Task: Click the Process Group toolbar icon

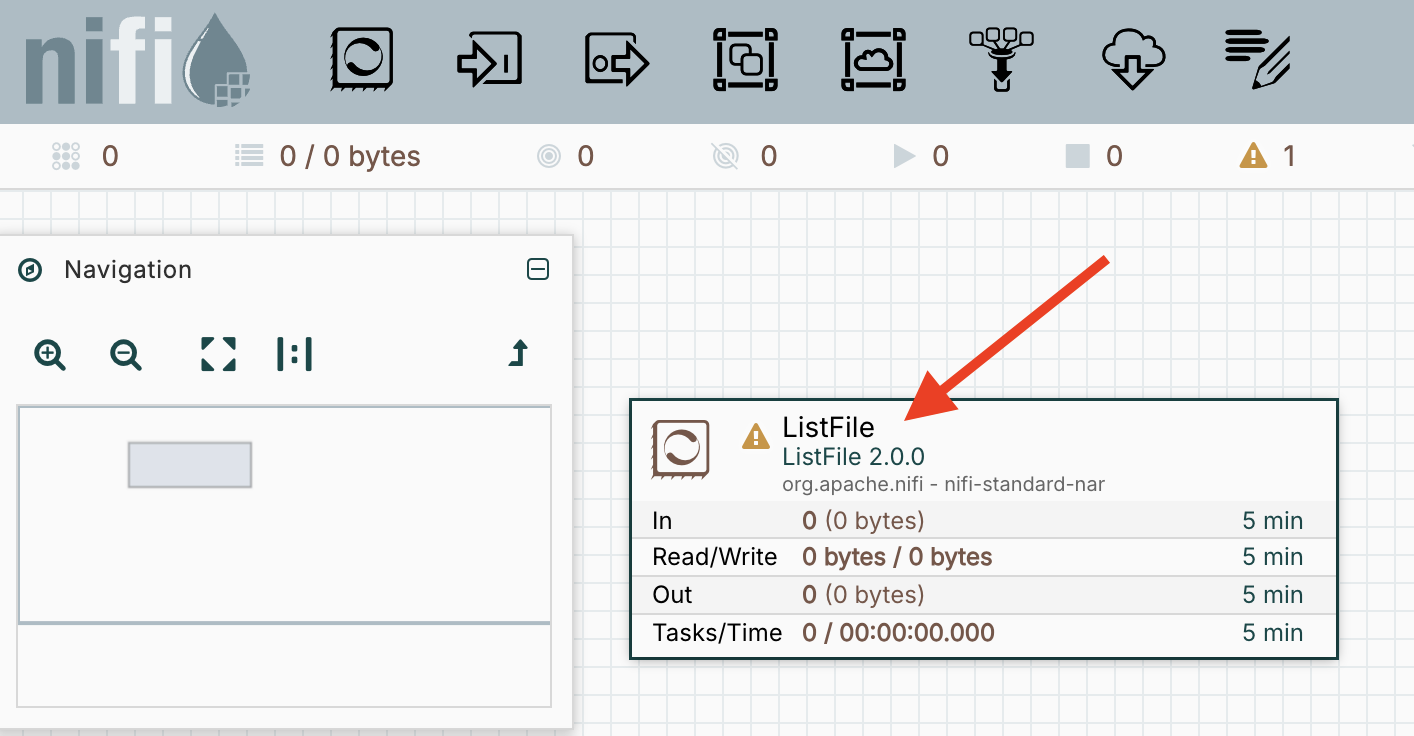Action: [x=745, y=60]
